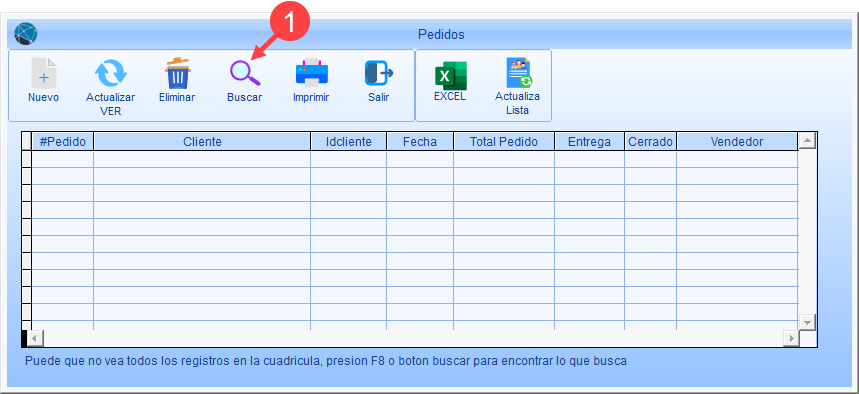Viewport: 859px width, 394px height.
Task: Sort by the #Pedido column header
Action: click(62, 141)
